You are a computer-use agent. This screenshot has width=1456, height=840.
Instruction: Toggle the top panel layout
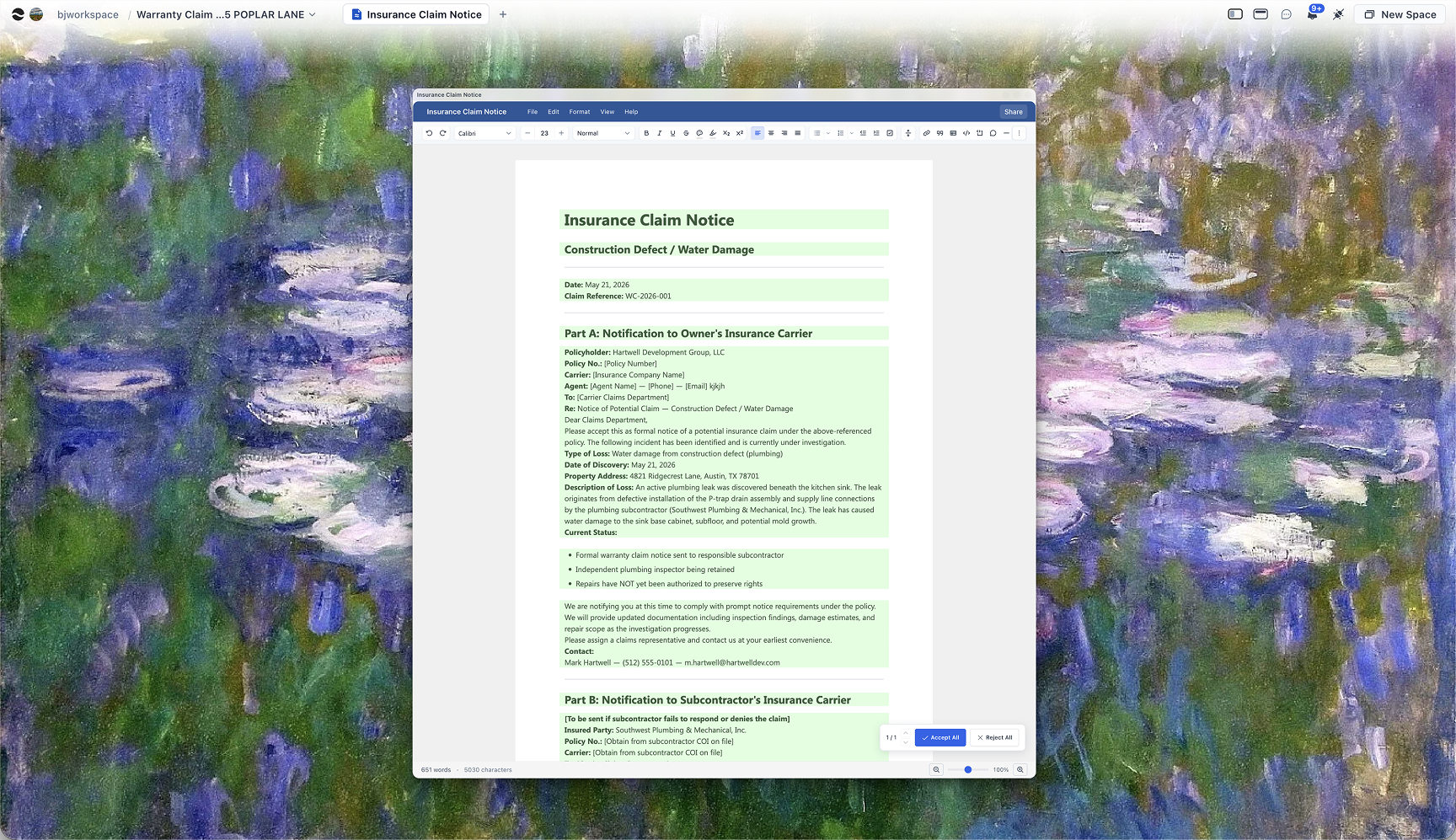[x=1261, y=14]
